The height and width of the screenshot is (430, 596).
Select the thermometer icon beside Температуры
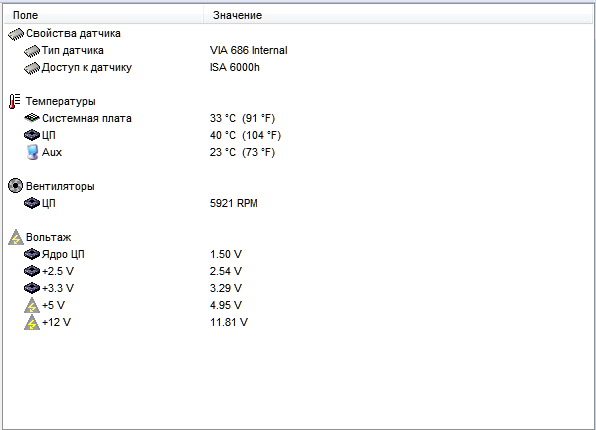point(14,102)
